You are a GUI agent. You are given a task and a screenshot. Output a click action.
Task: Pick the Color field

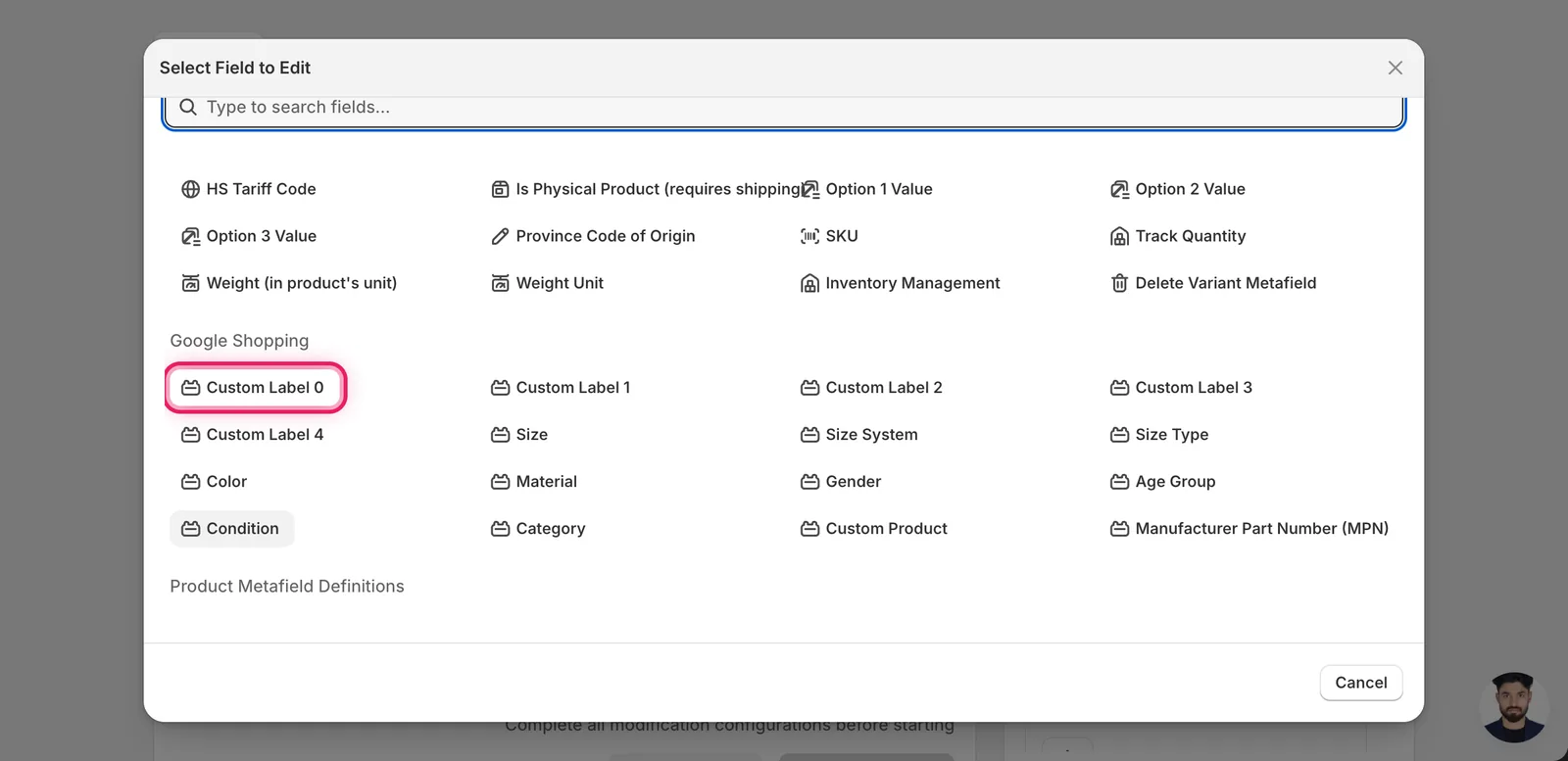215,482
